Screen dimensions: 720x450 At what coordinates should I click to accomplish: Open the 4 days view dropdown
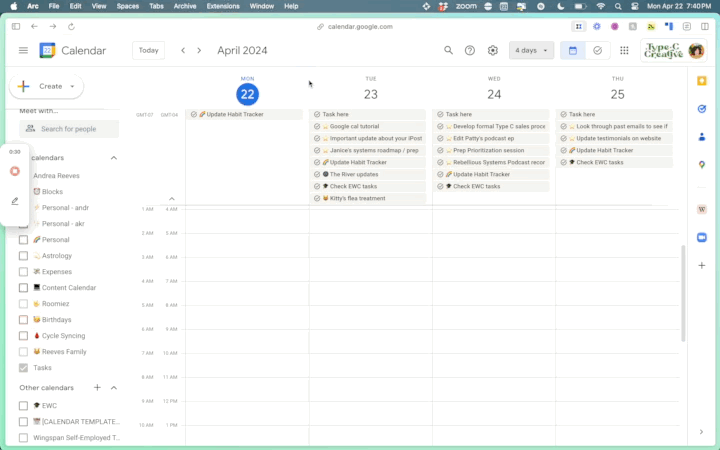531,50
